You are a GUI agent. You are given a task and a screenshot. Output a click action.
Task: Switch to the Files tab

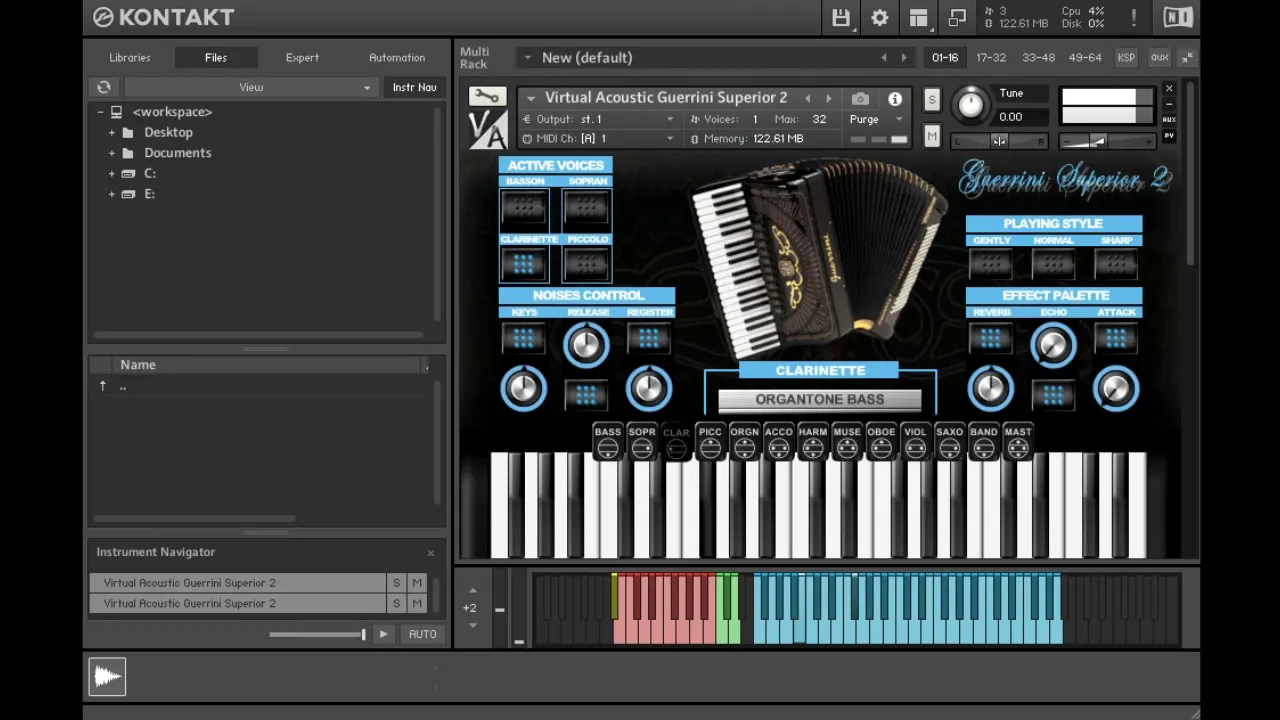216,58
